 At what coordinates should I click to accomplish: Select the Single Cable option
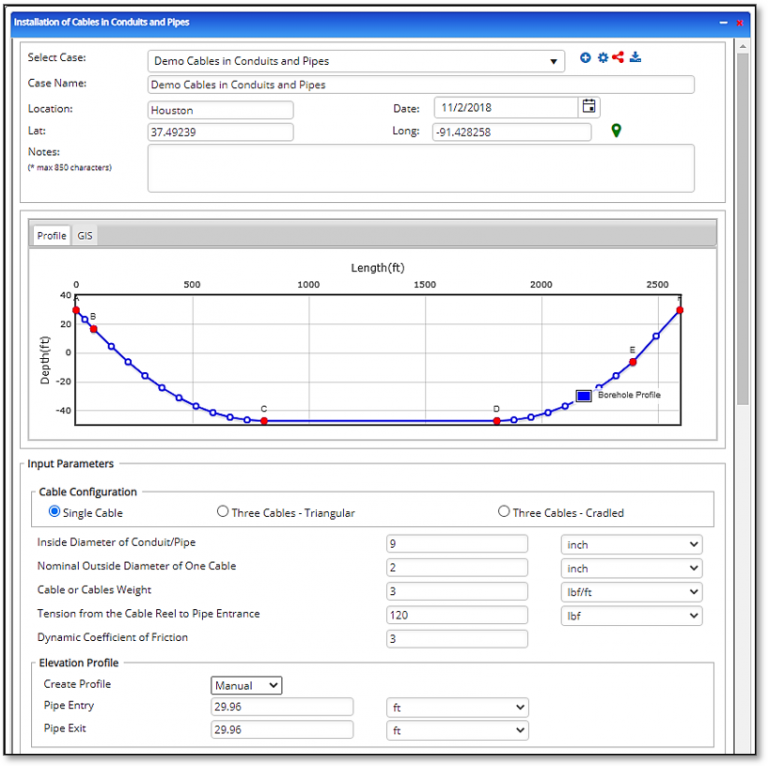tap(55, 512)
